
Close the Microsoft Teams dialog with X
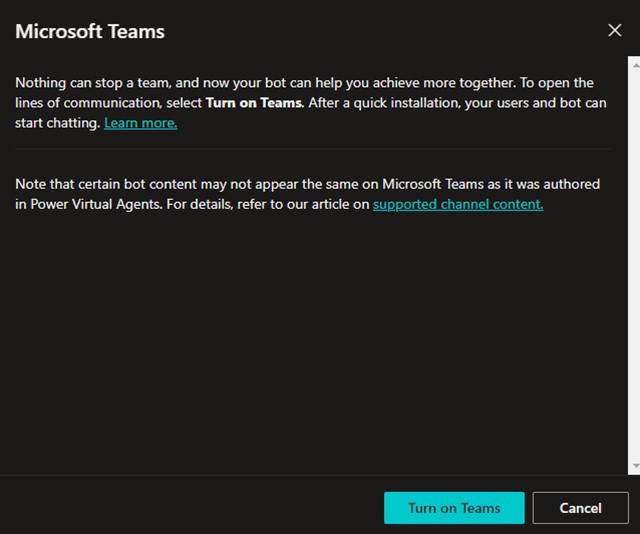coord(614,30)
